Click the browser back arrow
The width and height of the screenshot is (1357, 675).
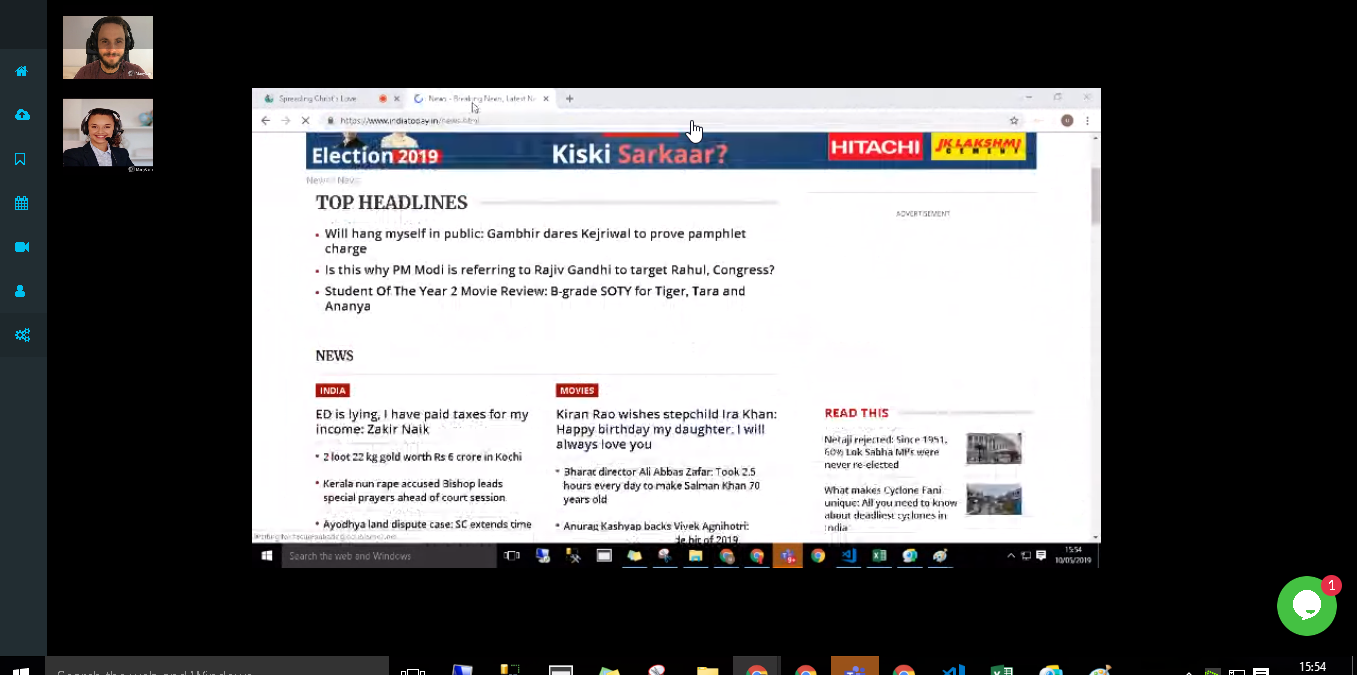click(x=265, y=120)
